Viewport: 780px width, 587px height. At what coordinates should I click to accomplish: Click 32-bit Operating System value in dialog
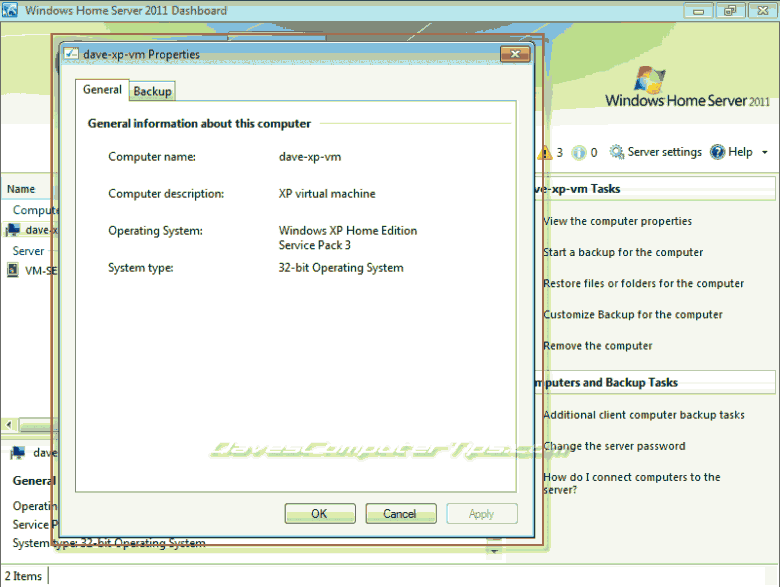[x=341, y=268]
